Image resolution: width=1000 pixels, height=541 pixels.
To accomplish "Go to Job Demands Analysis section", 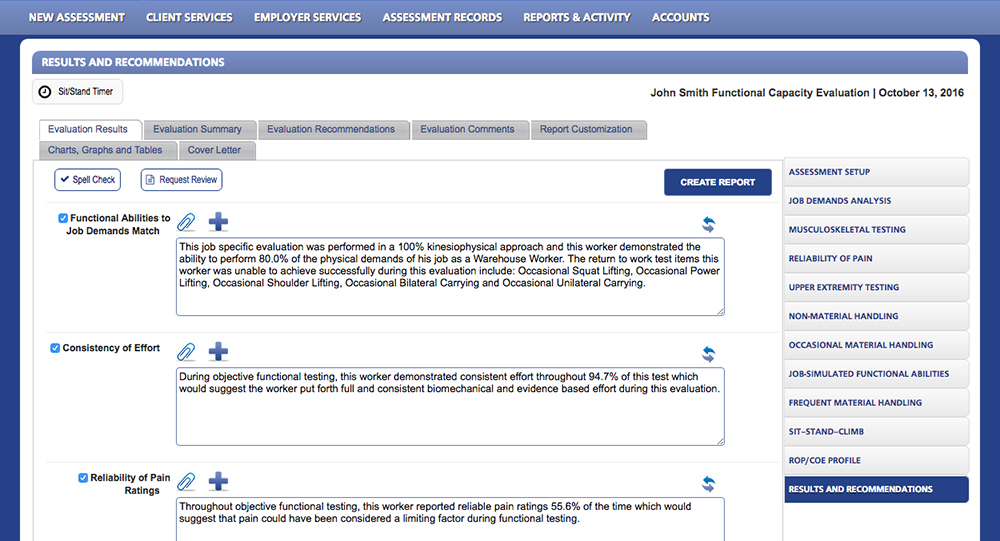I will tap(876, 201).
